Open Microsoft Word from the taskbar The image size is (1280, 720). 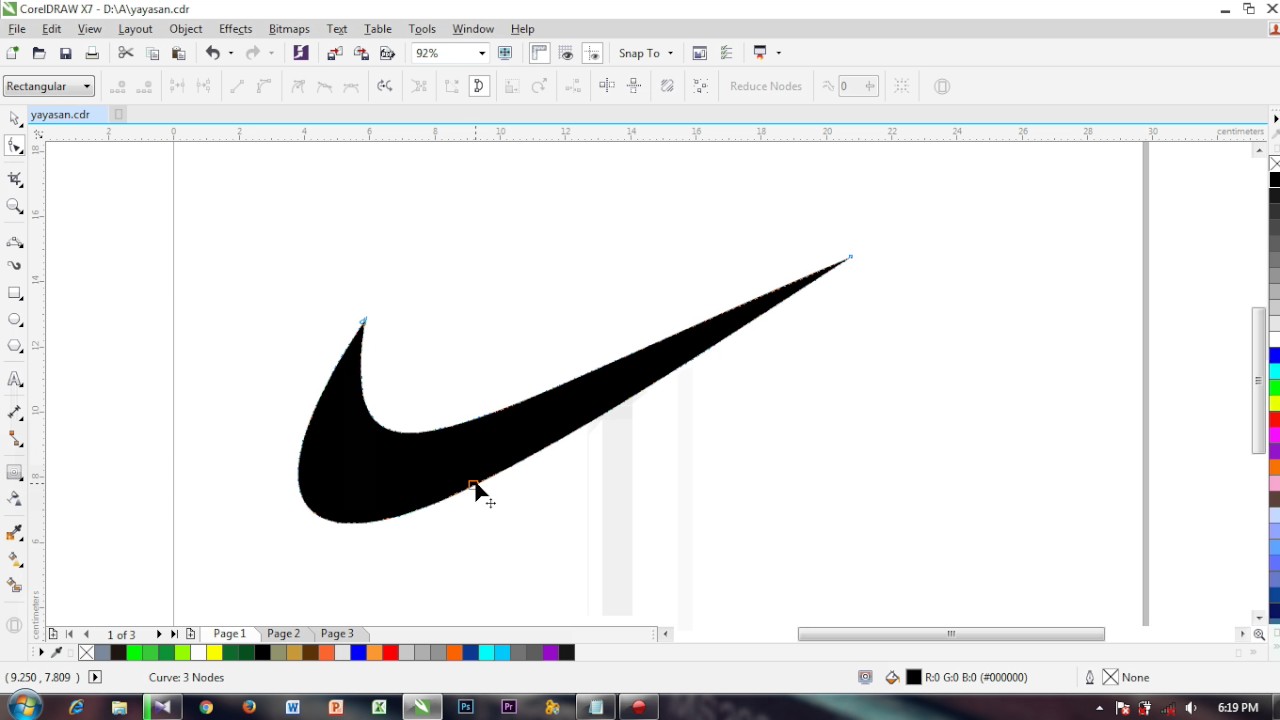click(x=293, y=707)
